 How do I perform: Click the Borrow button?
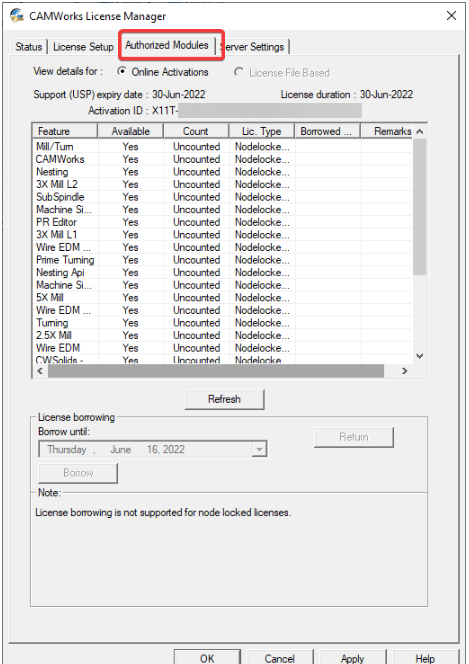(78, 473)
